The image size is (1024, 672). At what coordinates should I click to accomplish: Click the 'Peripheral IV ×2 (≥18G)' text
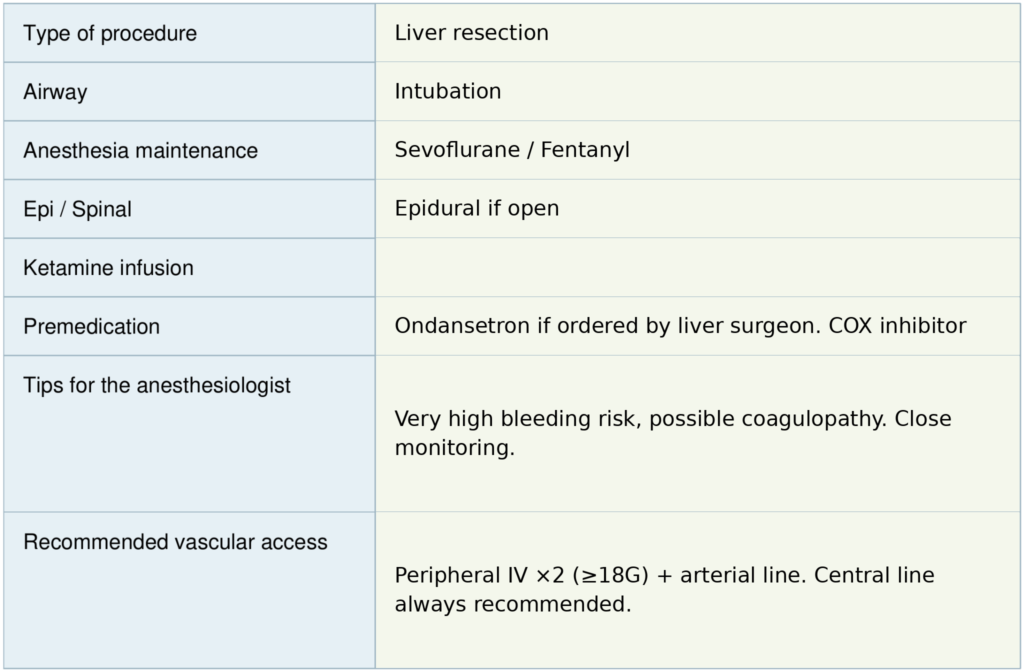click(x=520, y=576)
